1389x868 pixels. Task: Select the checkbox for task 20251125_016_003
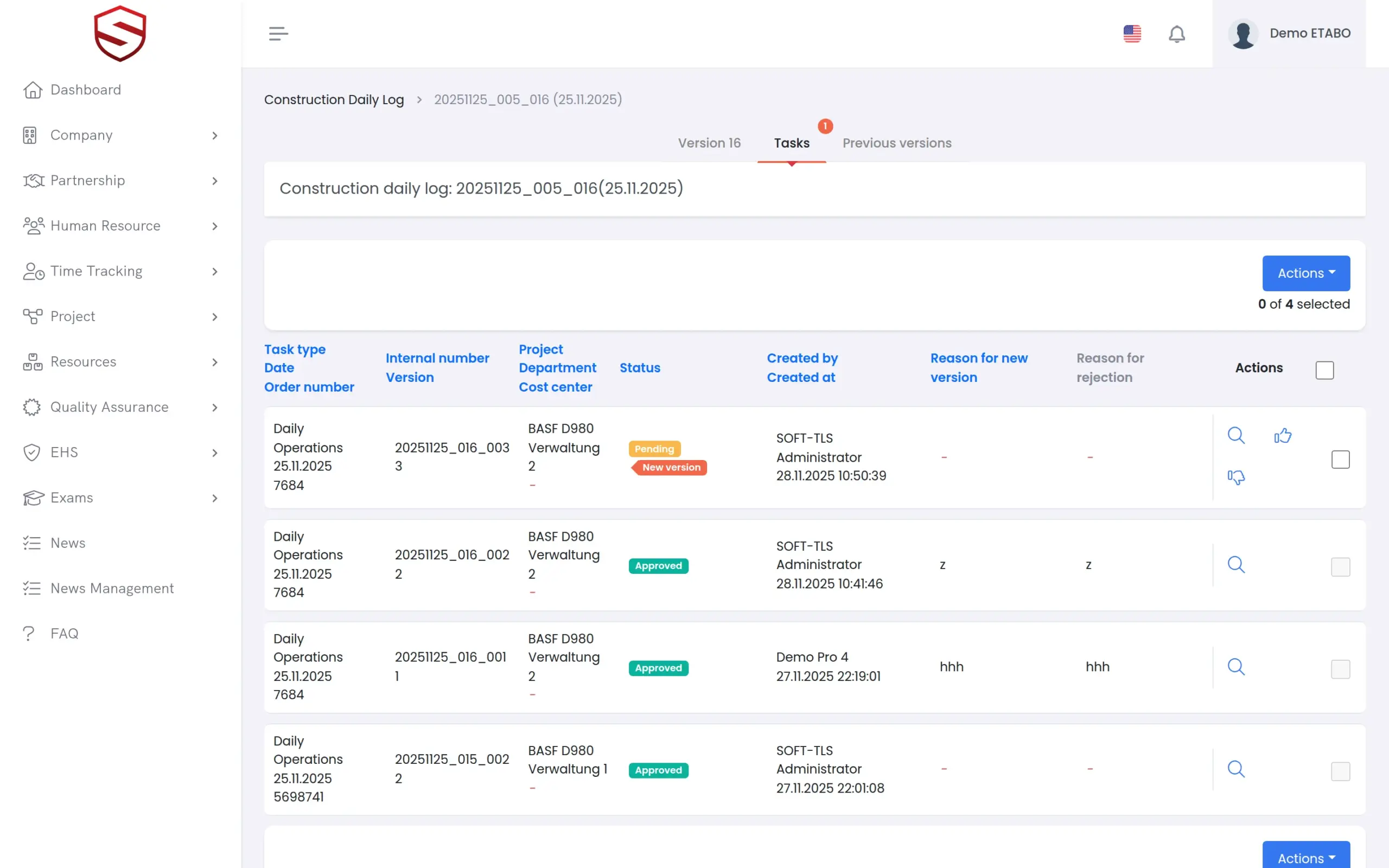click(x=1340, y=459)
